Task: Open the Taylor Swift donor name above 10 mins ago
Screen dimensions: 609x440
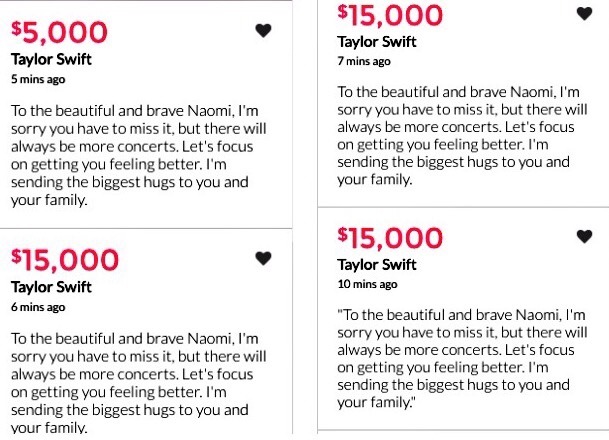Action: [378, 265]
